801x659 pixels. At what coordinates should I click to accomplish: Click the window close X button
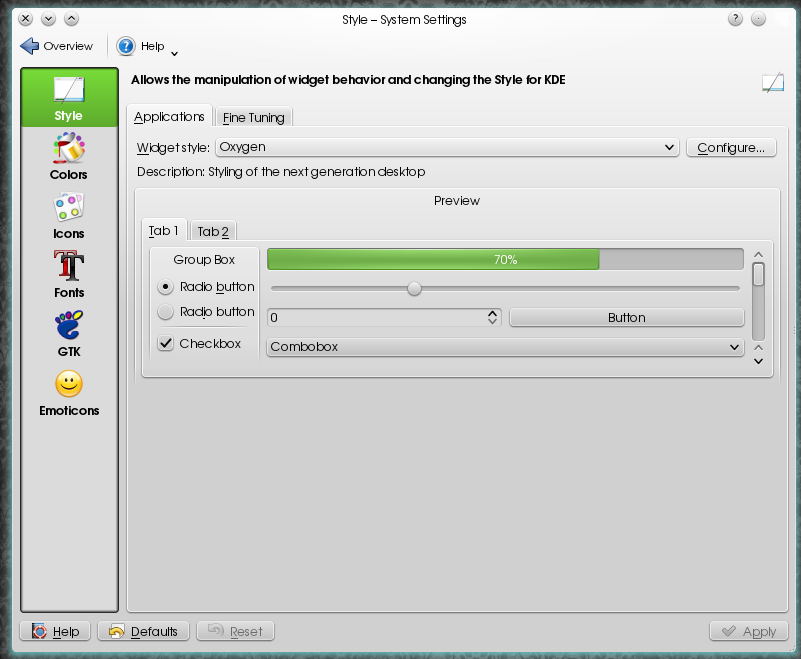click(x=26, y=19)
